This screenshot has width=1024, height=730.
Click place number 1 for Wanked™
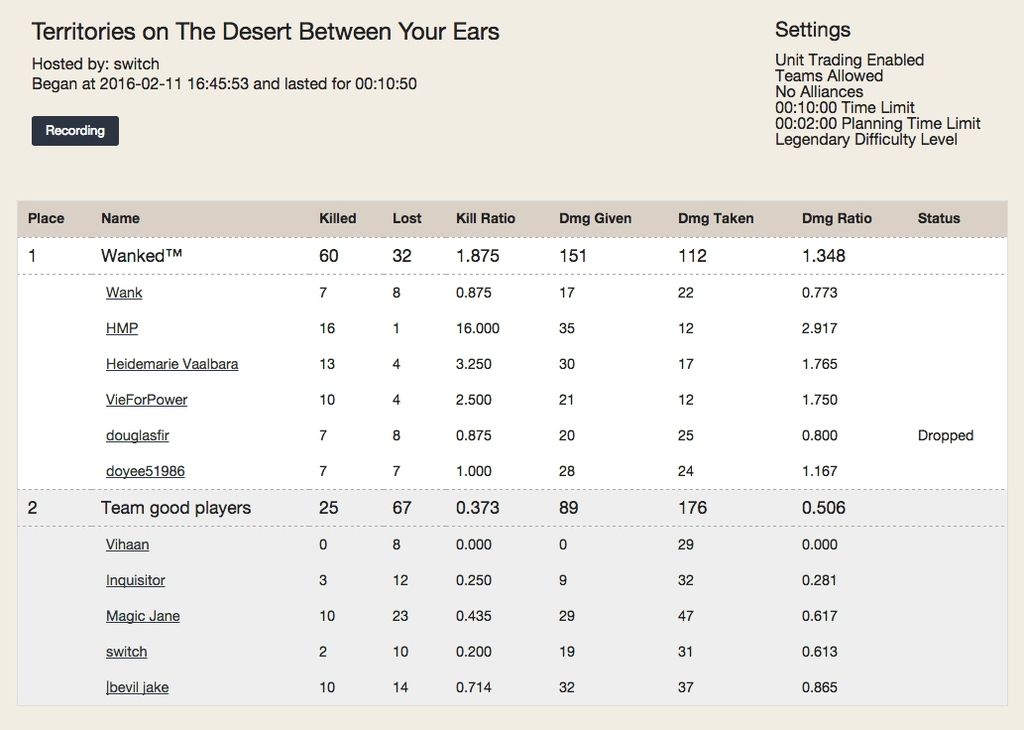(32, 256)
